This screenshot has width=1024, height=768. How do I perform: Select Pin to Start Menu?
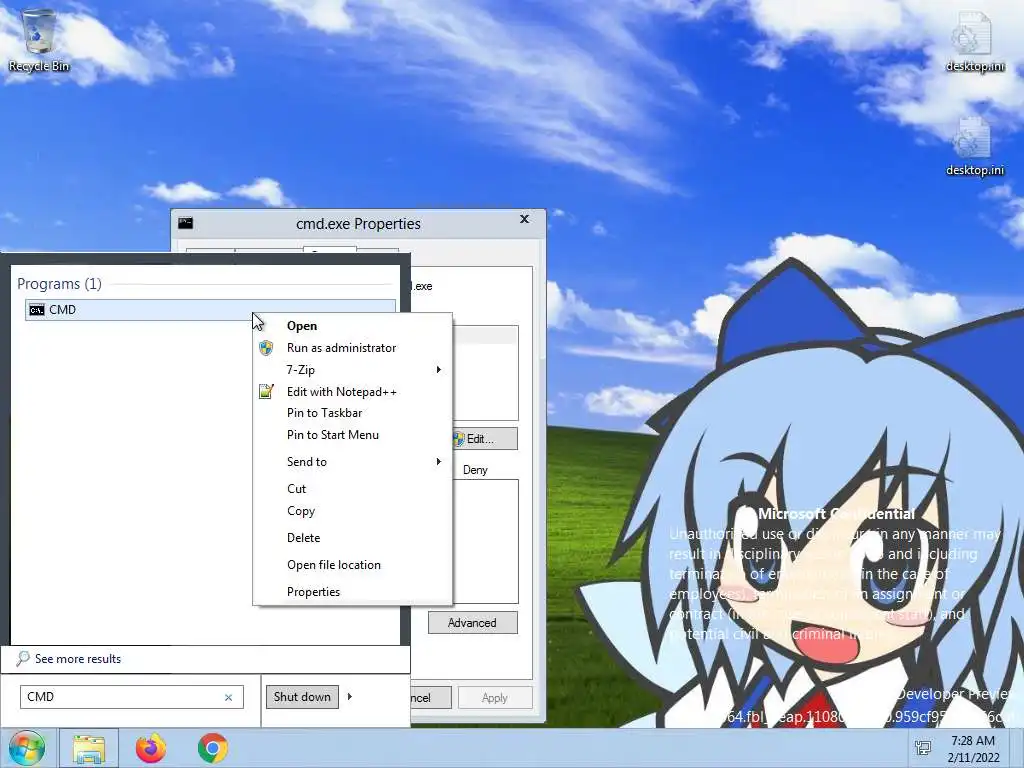click(x=353, y=435)
